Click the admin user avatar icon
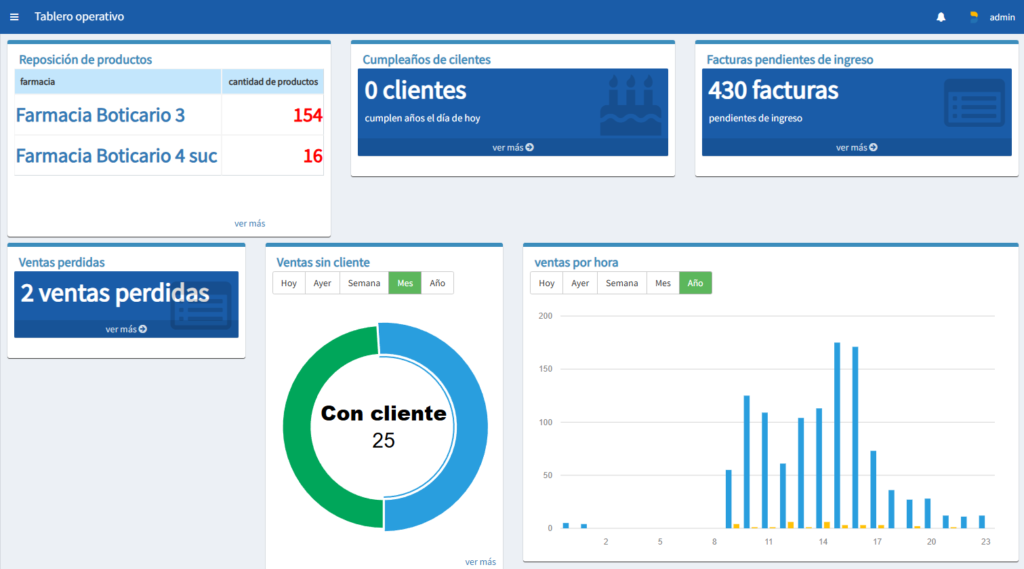1024x569 pixels. pyautogui.click(x=973, y=16)
